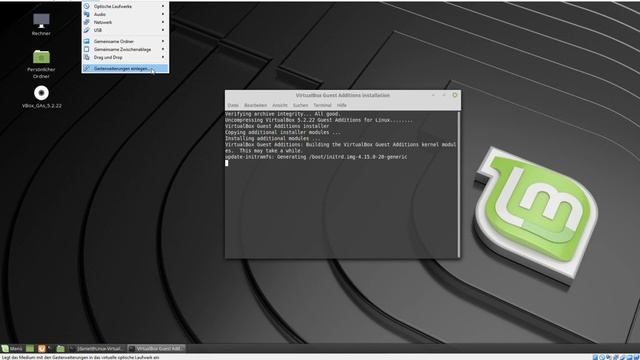Screen dimensions: 640x360
Task: Expand the Gemeinsame Zwischenablage submenu arrow
Action: tap(163, 49)
